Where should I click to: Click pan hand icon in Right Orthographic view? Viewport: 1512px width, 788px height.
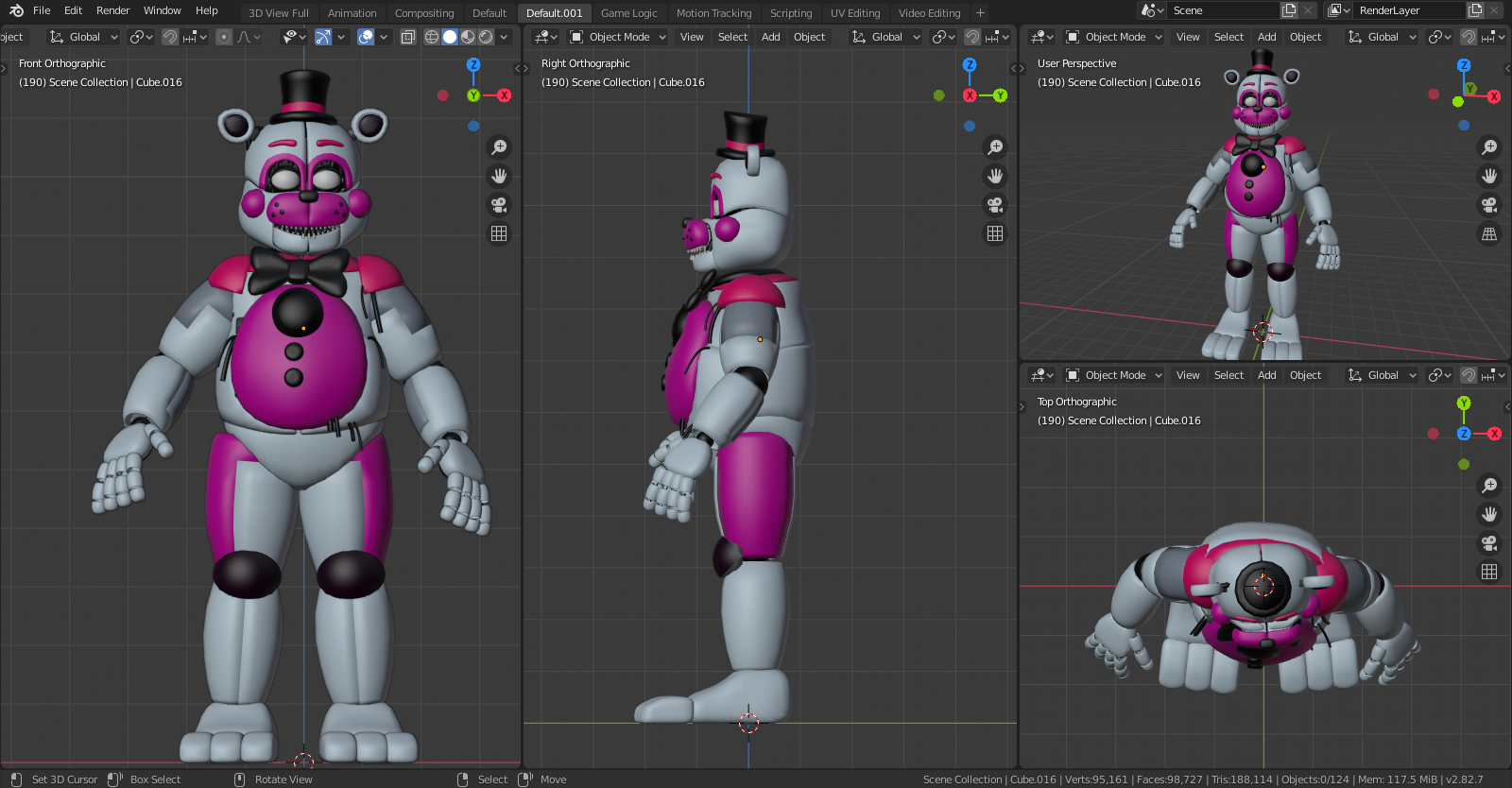click(x=995, y=176)
